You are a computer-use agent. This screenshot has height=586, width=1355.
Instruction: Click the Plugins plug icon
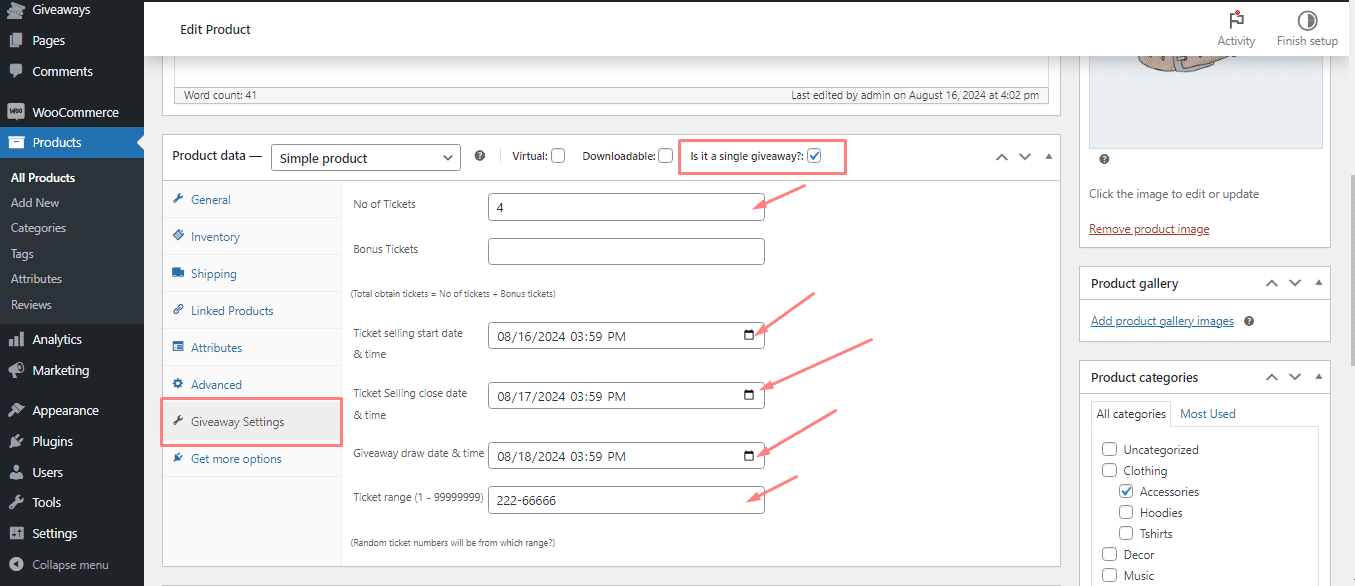(16, 441)
